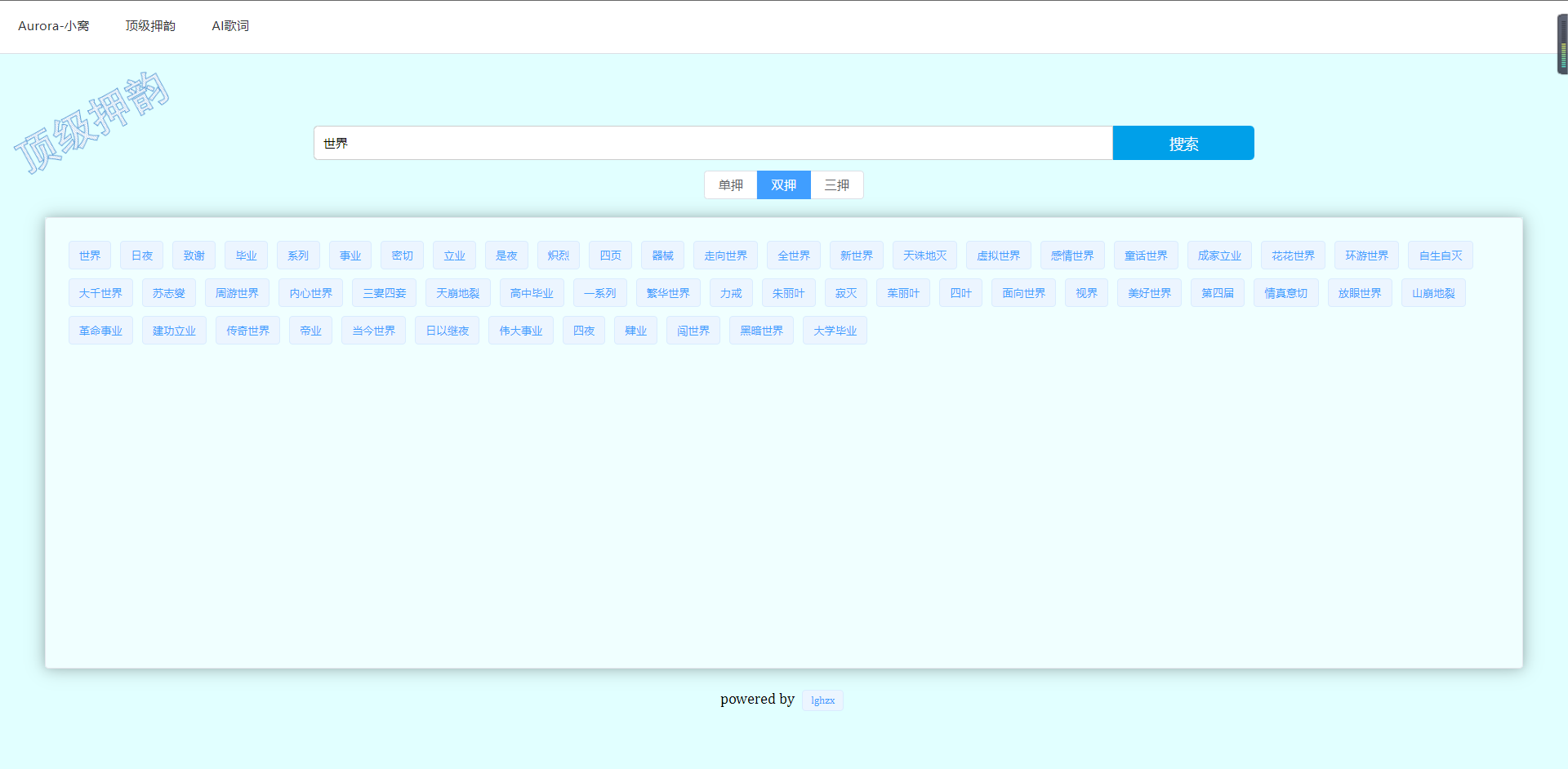Open the Aurora-小窝 home link
The width and height of the screenshot is (1568, 769).
[x=54, y=26]
